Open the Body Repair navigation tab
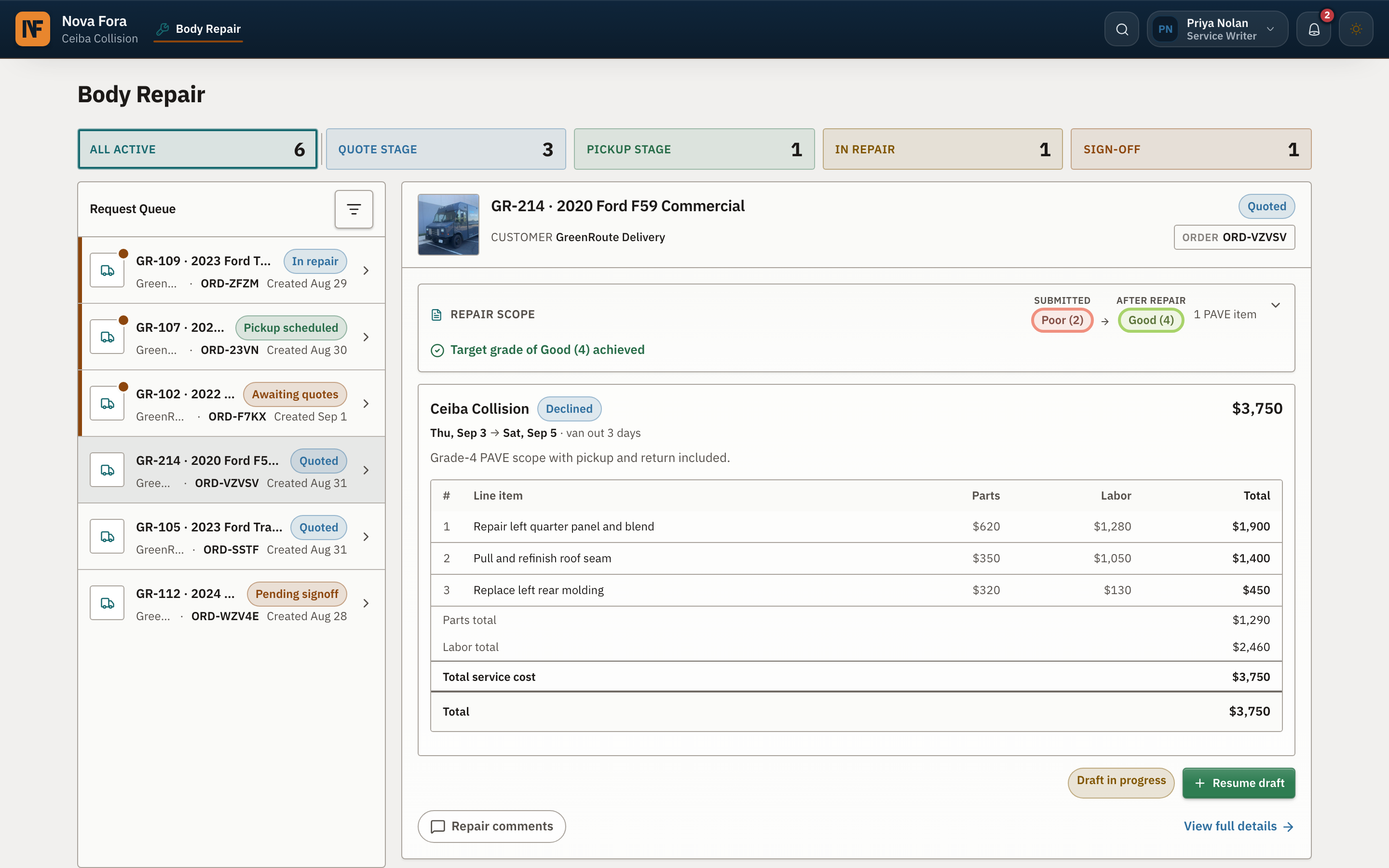This screenshot has height=868, width=1389. (x=199, y=29)
